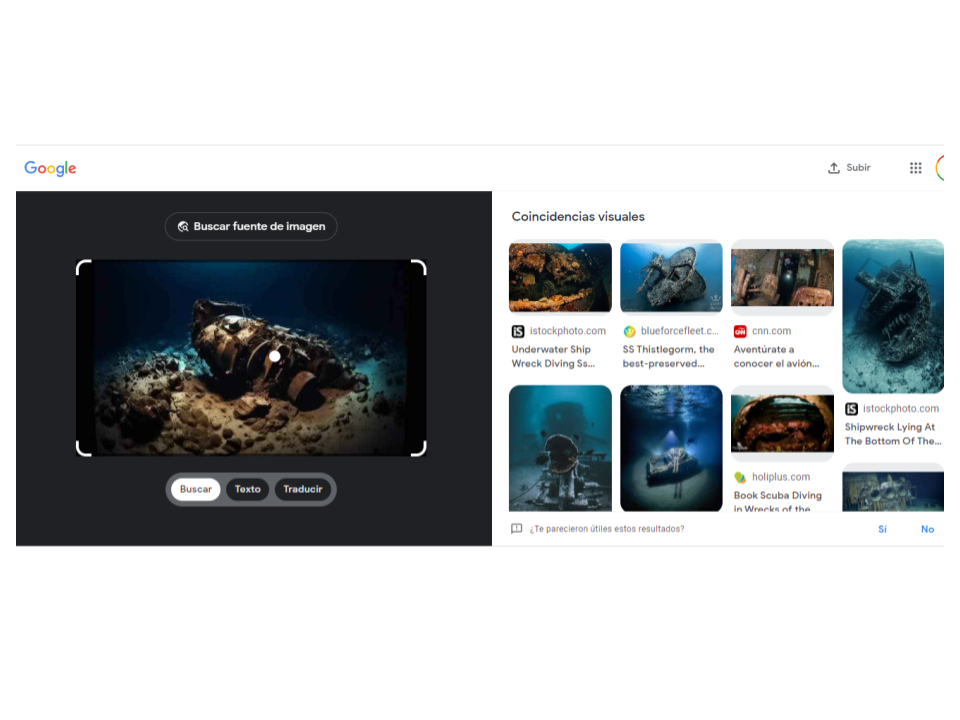Select the Buscar mode tab
This screenshot has height=720, width=960.
(x=196, y=489)
